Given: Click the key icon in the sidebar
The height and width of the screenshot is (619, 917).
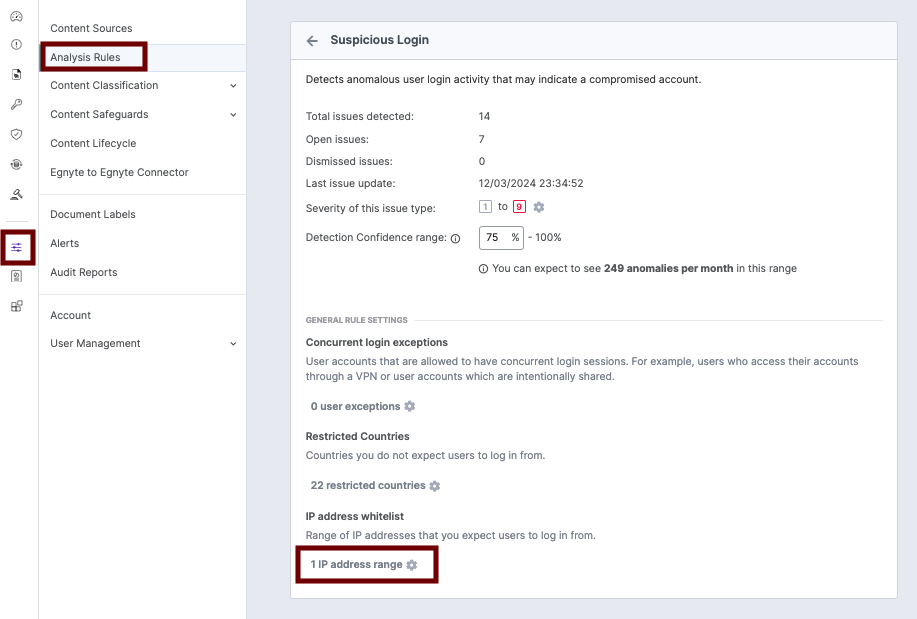Looking at the screenshot, I should pyautogui.click(x=15, y=103).
